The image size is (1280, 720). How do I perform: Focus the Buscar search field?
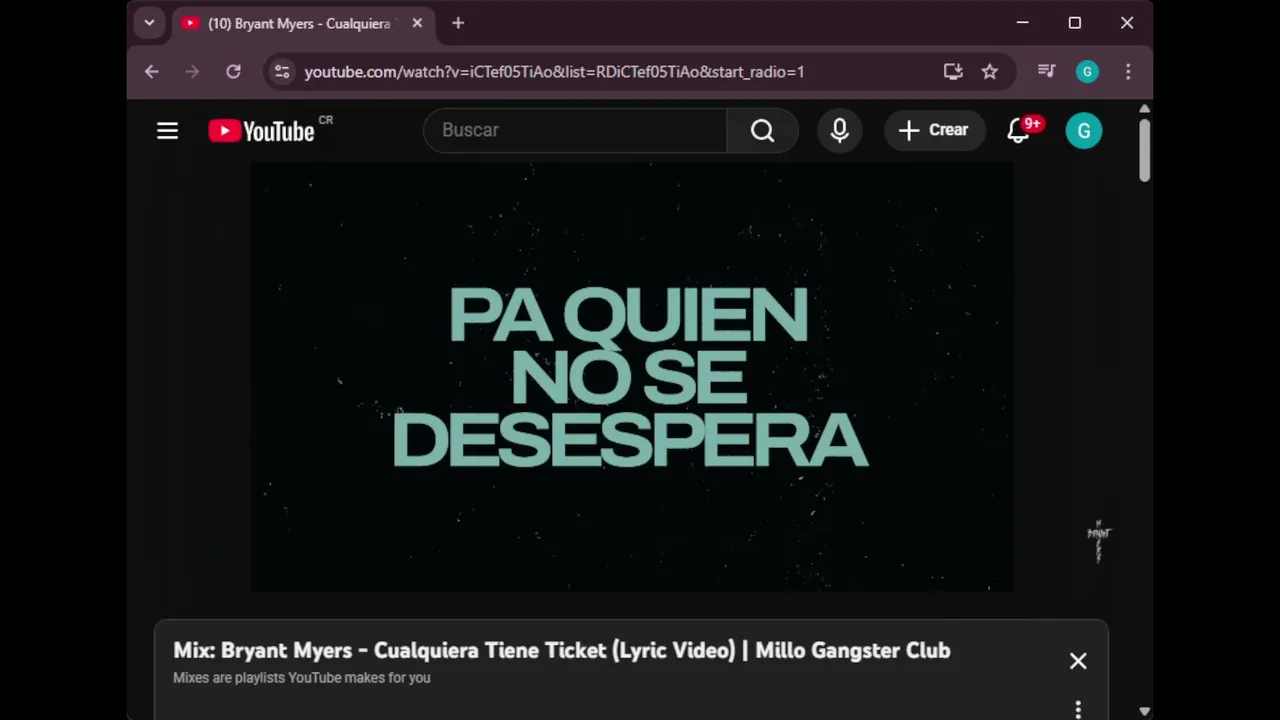[x=576, y=131]
